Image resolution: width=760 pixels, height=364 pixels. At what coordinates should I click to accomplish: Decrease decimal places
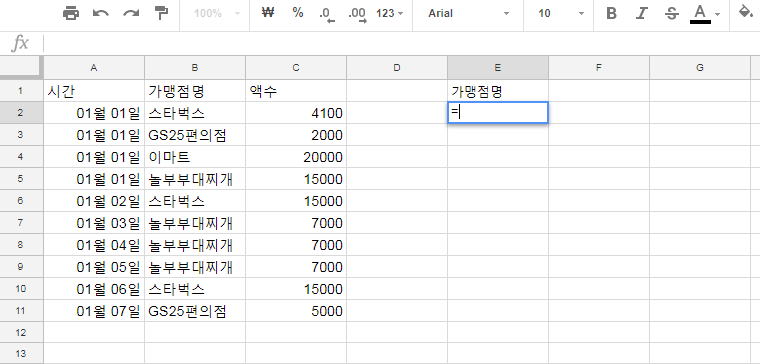[327, 14]
